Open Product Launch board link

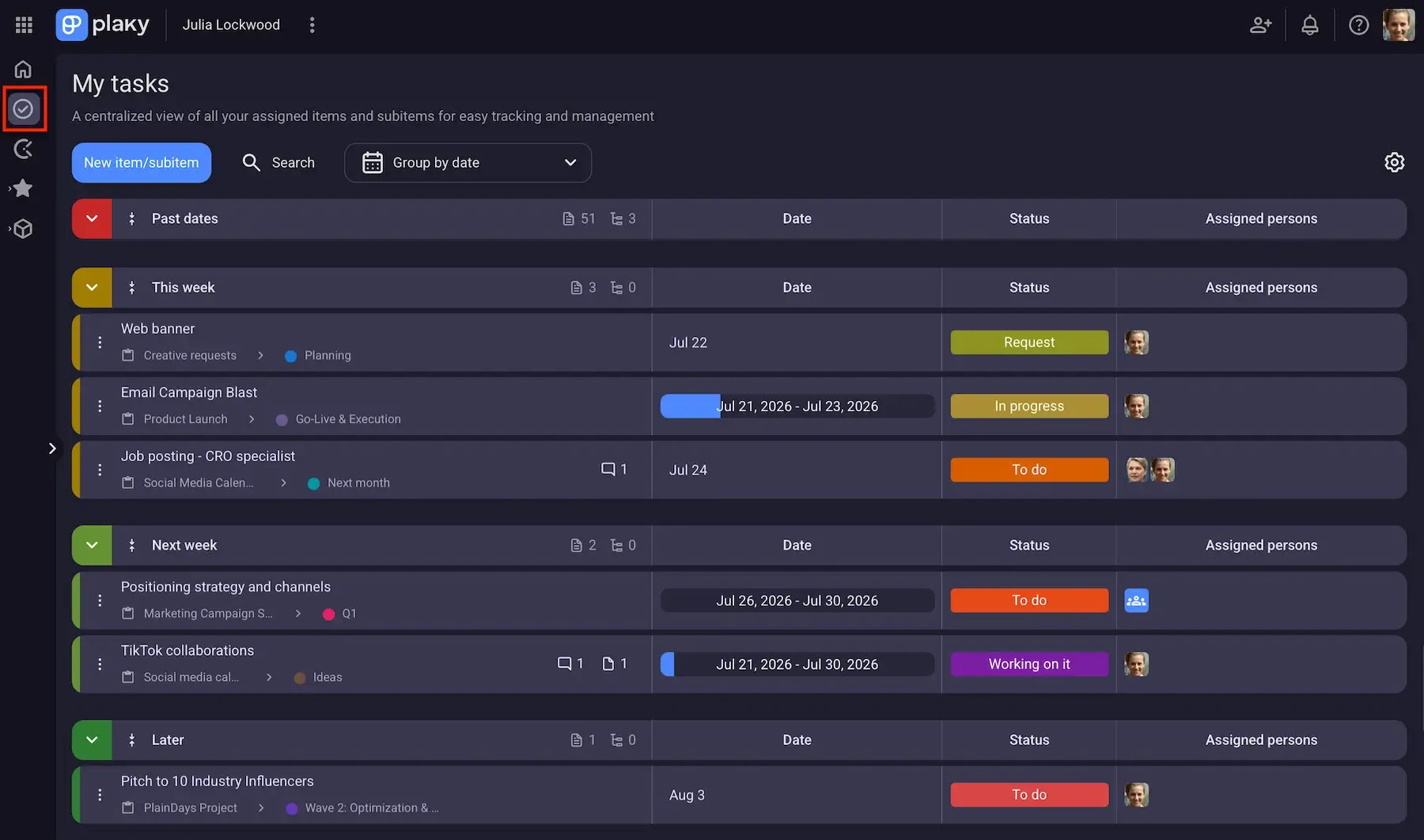click(185, 419)
